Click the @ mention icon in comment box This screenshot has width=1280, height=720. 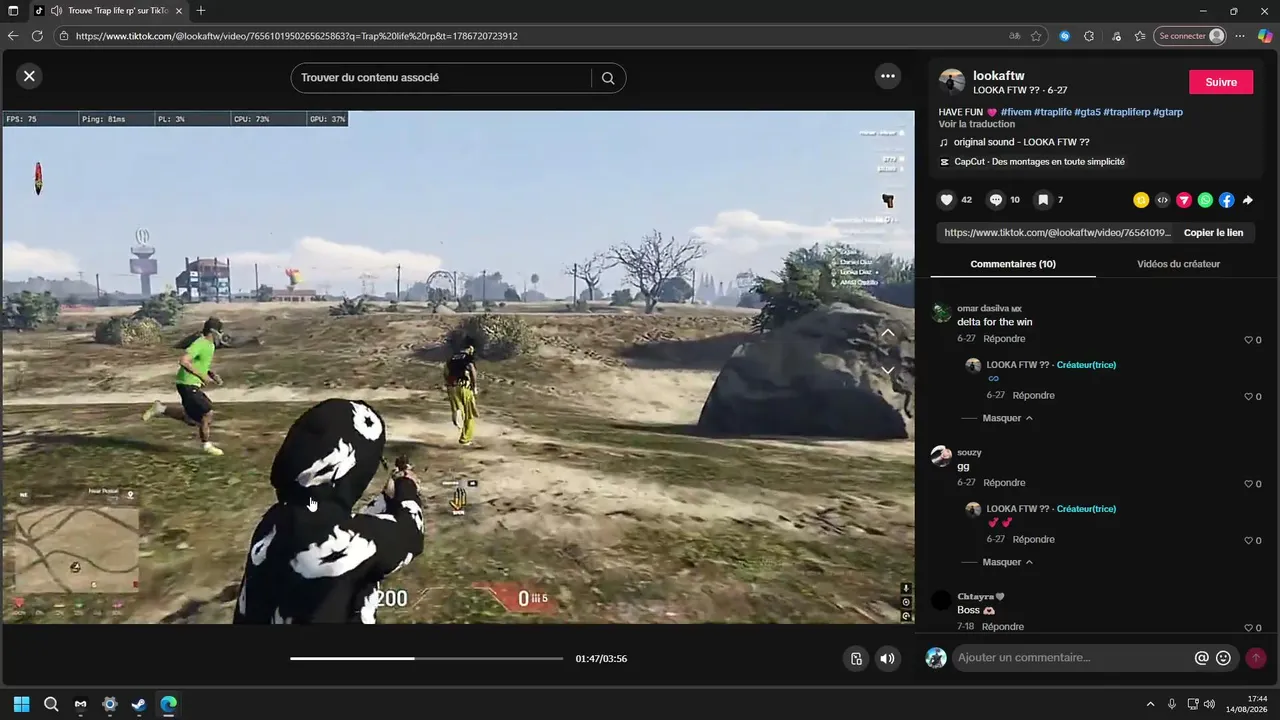click(1202, 658)
